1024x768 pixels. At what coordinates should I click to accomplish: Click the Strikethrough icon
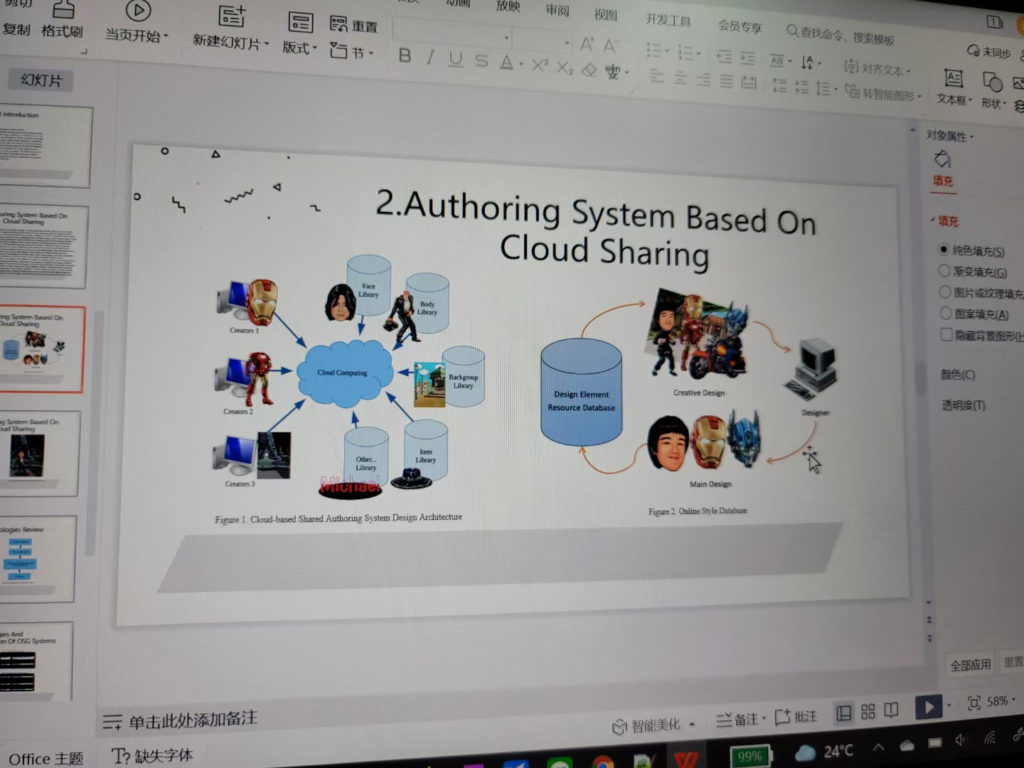click(481, 61)
